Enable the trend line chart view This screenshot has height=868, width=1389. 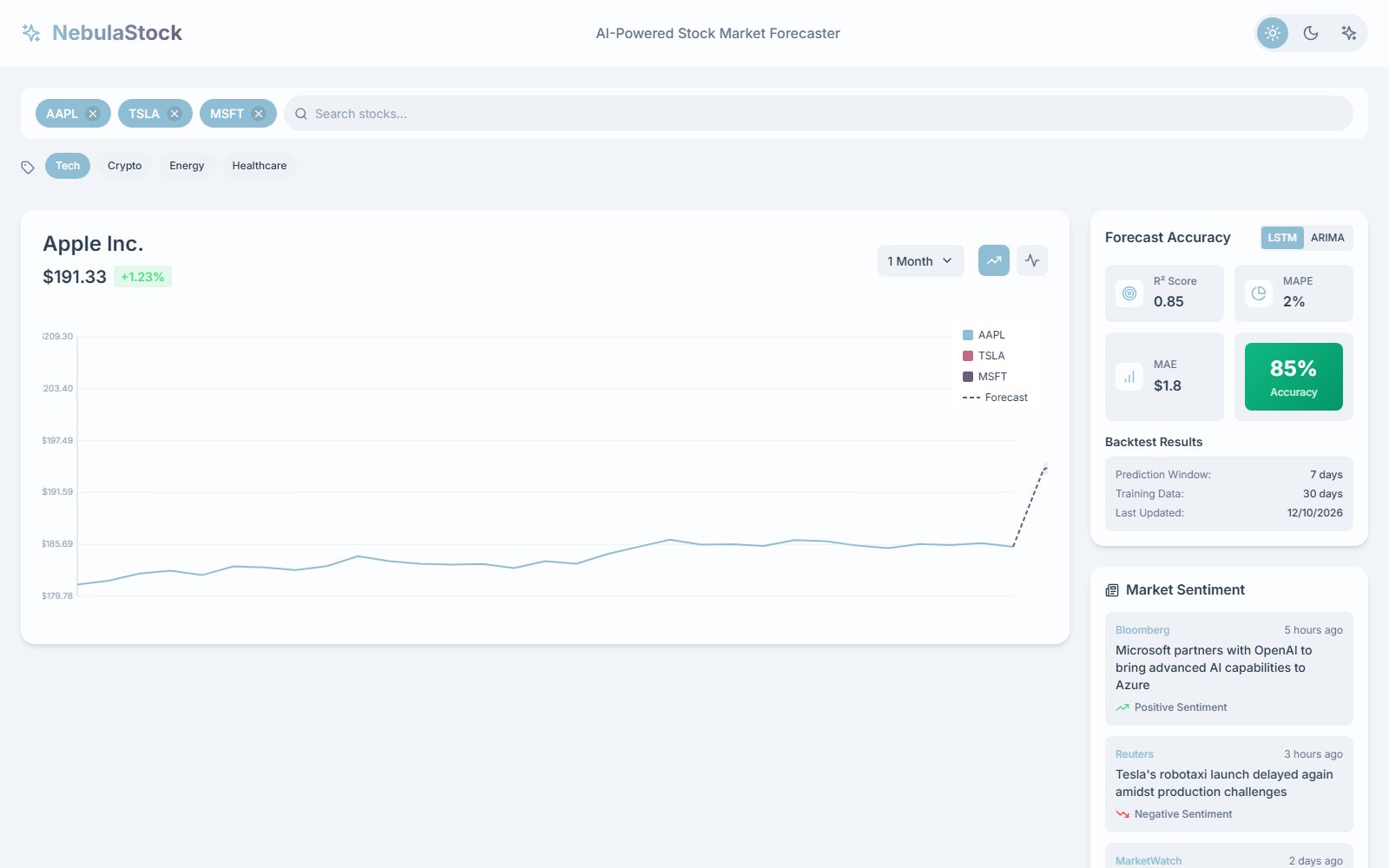(994, 260)
